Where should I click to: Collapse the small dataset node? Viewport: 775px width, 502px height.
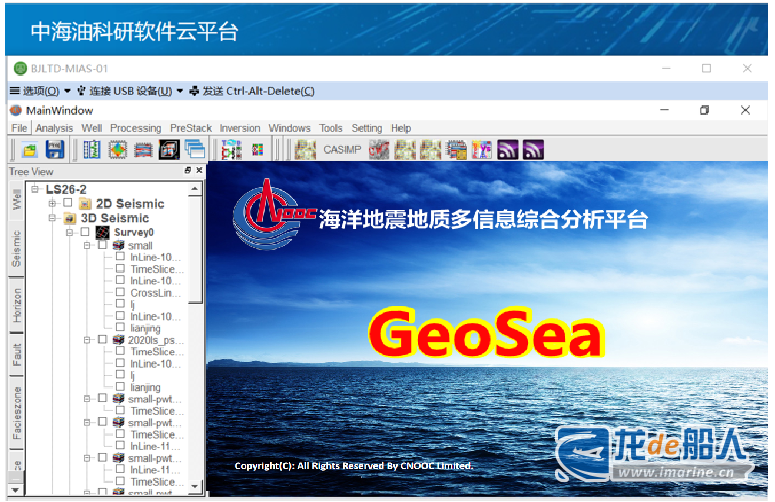(x=87, y=245)
